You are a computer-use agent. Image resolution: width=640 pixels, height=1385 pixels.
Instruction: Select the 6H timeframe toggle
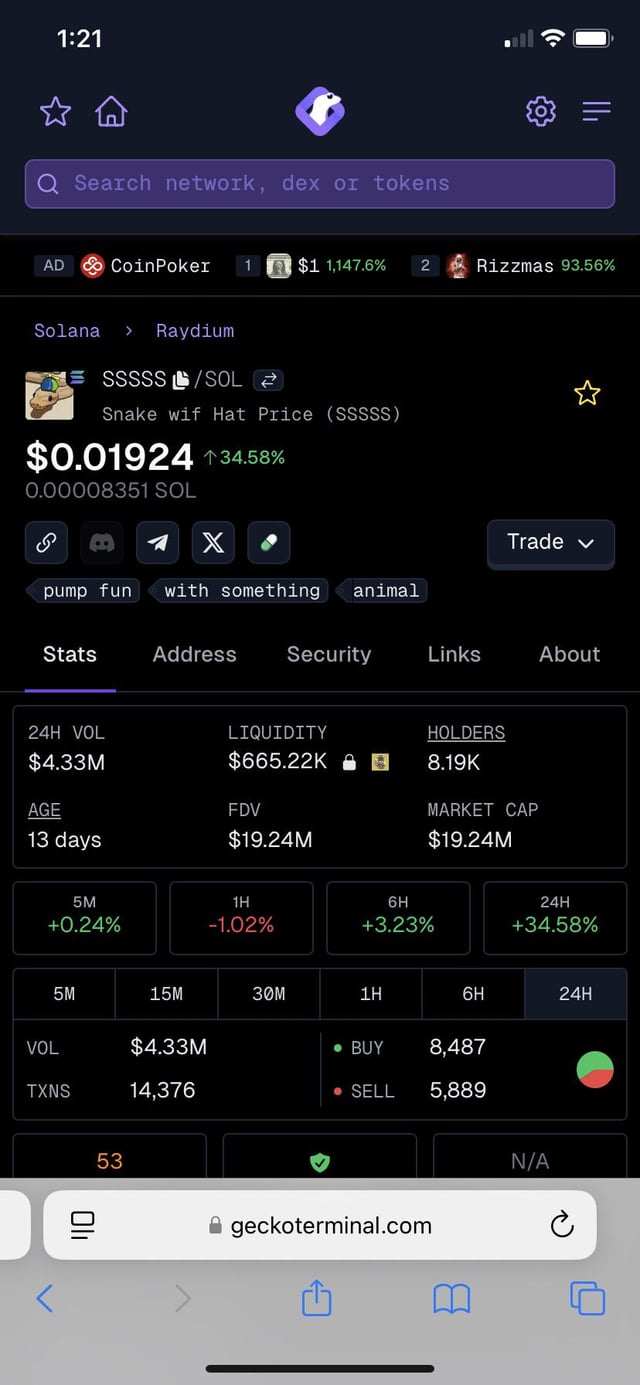click(x=473, y=994)
